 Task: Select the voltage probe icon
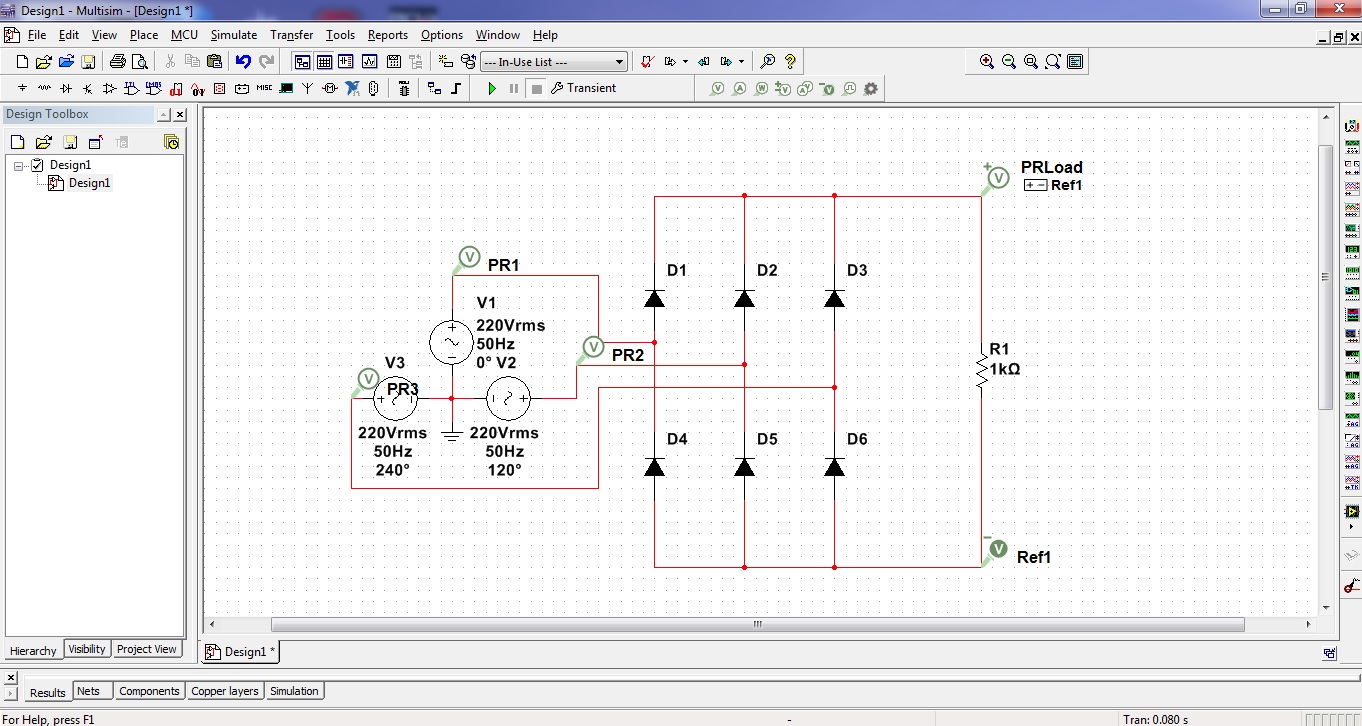(718, 88)
